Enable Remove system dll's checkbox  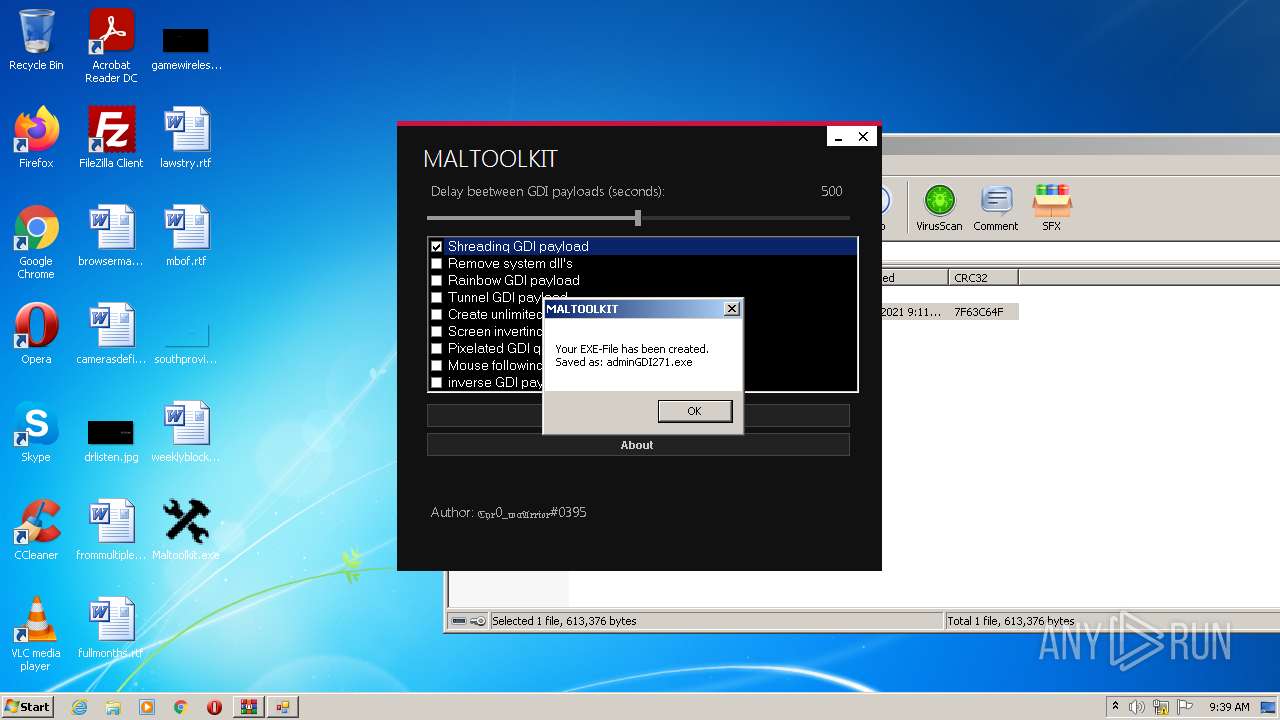[x=436, y=264]
